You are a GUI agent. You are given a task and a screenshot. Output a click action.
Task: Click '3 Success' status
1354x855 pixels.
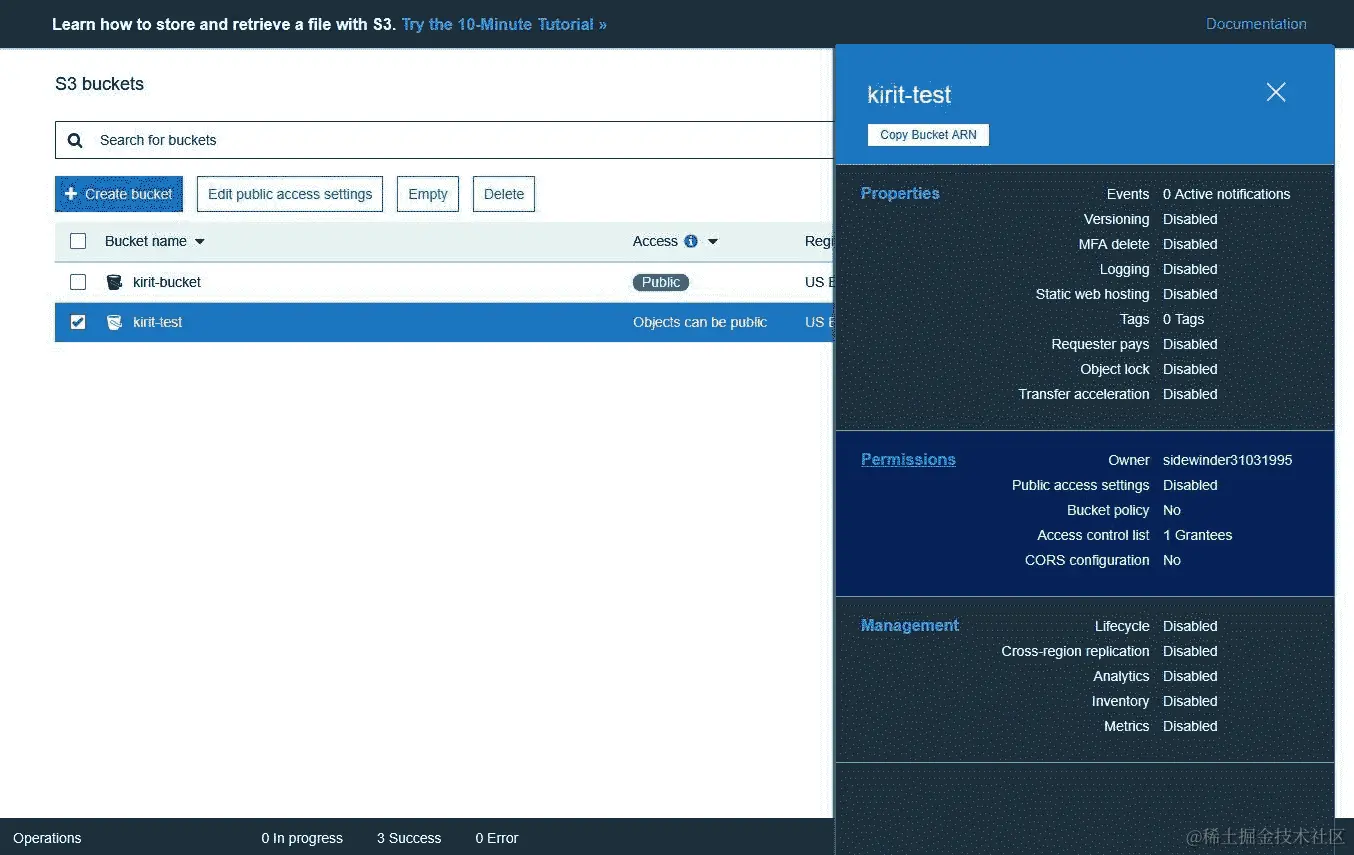click(x=409, y=838)
